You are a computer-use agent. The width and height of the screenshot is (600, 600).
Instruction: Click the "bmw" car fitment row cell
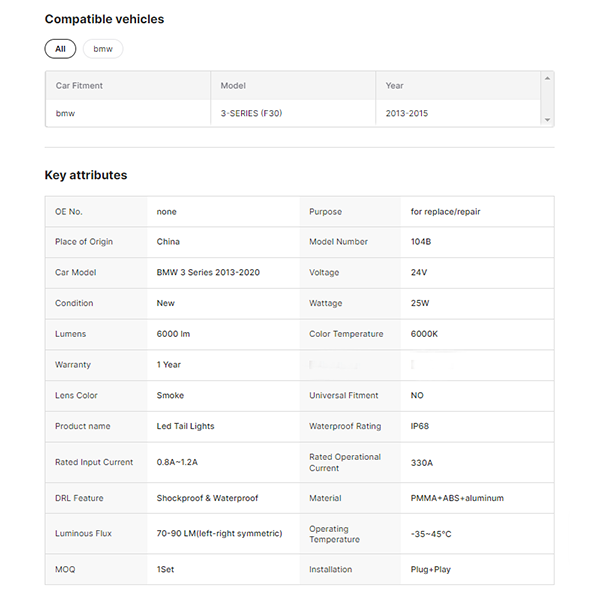(x=66, y=114)
